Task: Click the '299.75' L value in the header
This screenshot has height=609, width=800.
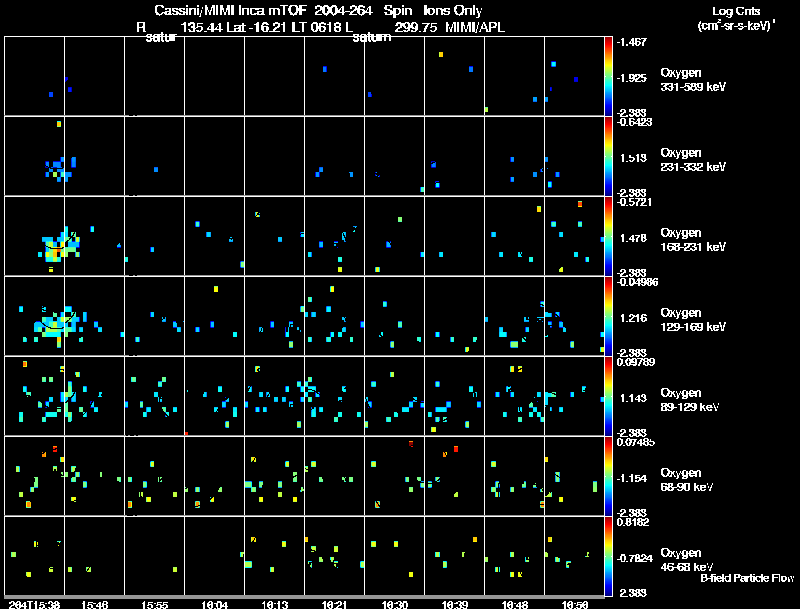Action: 415,28
